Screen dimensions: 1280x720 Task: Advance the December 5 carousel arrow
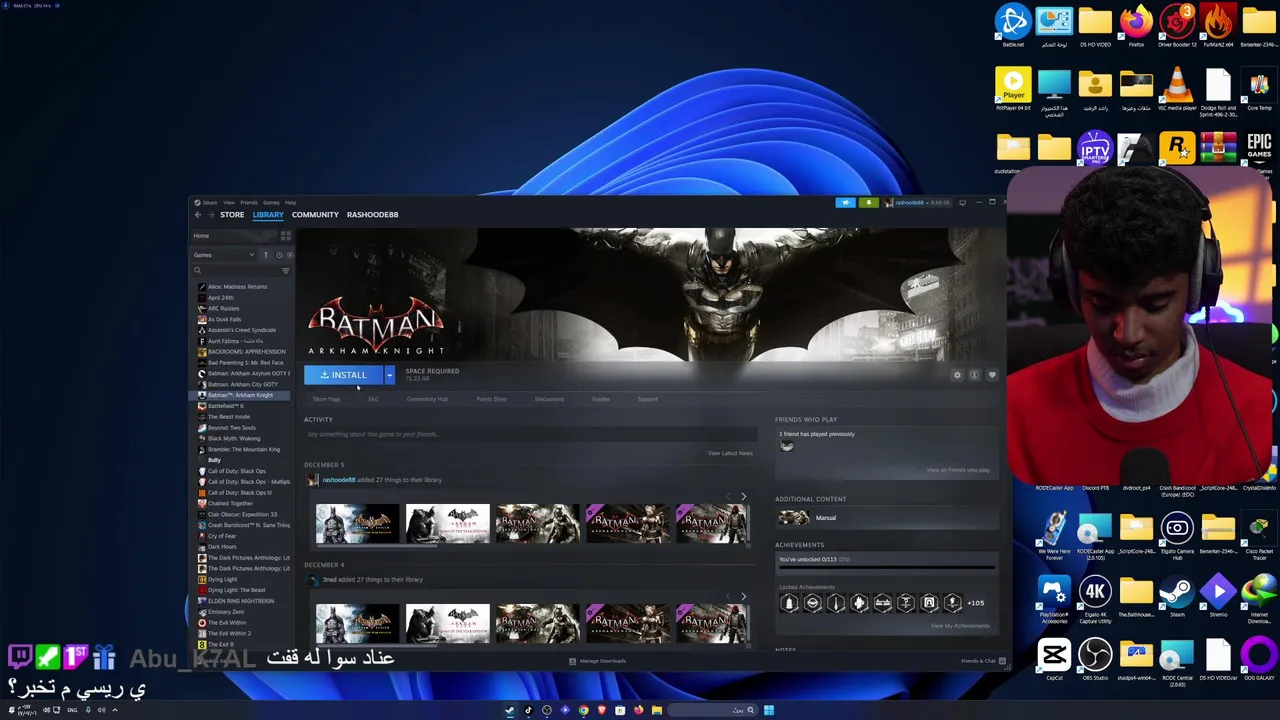point(743,497)
